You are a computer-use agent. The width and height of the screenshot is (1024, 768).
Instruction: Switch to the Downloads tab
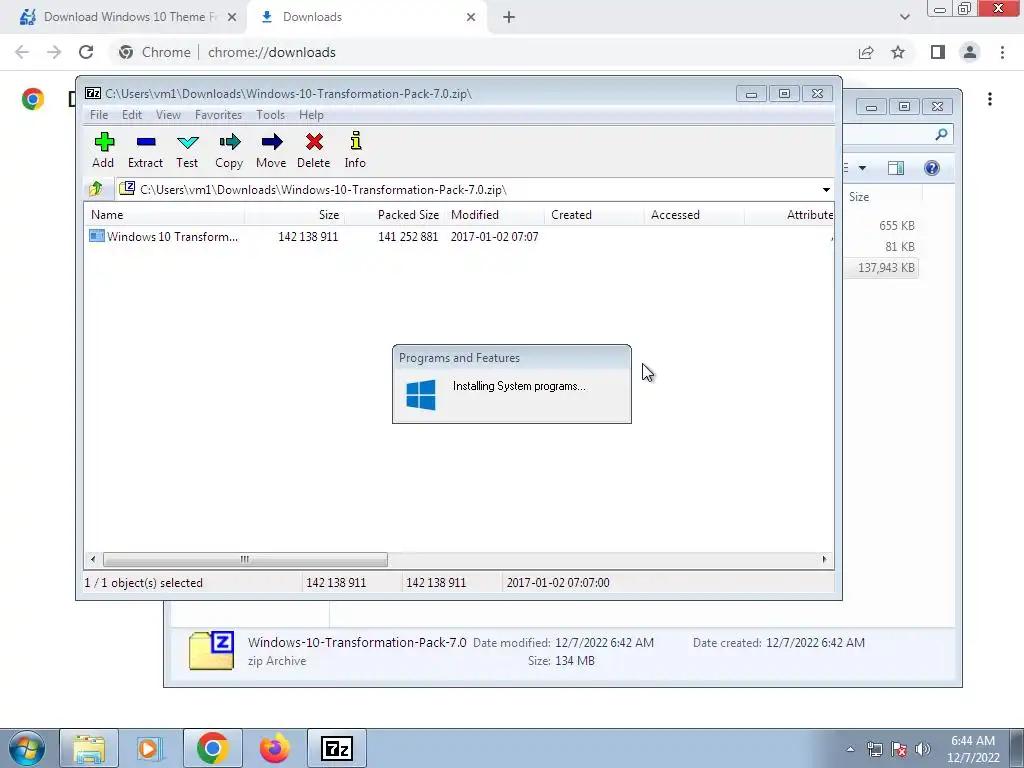(366, 17)
